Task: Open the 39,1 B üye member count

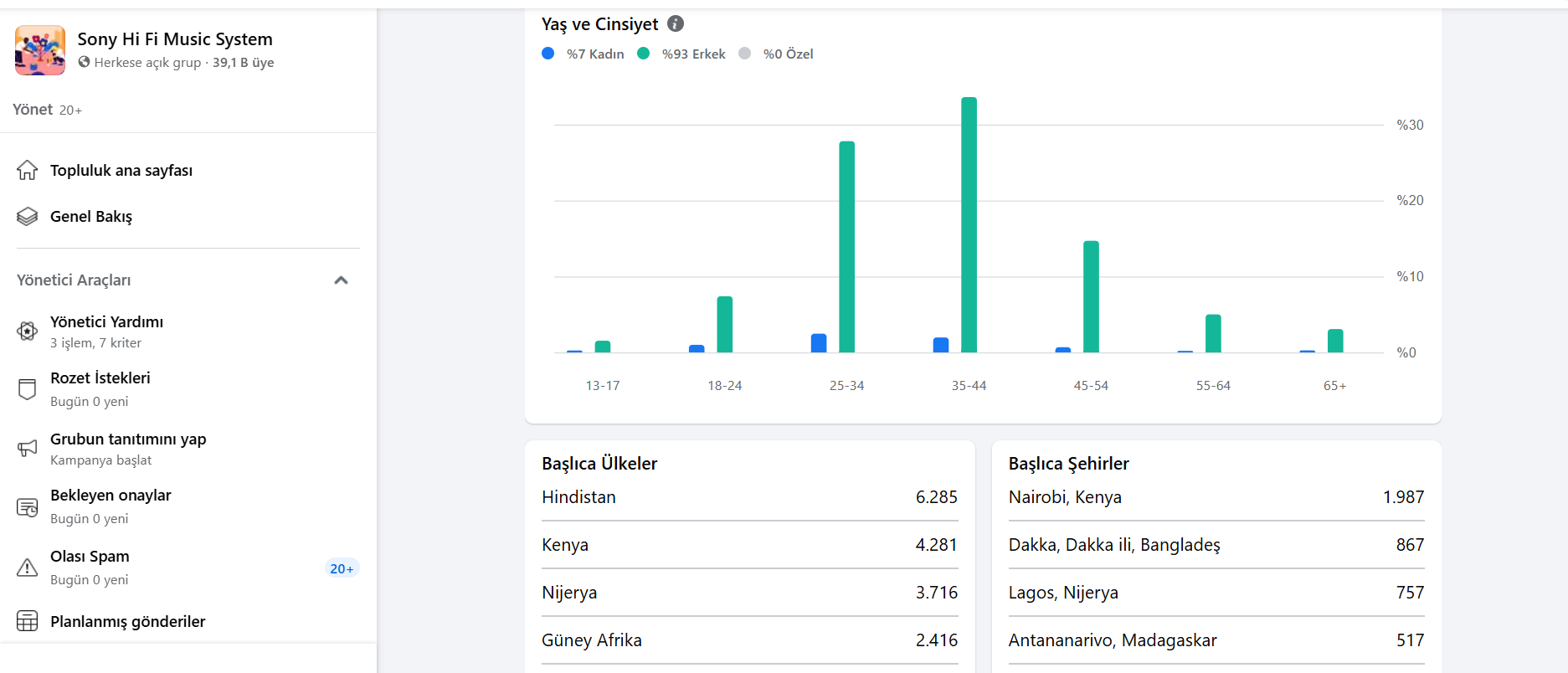Action: coord(243,63)
